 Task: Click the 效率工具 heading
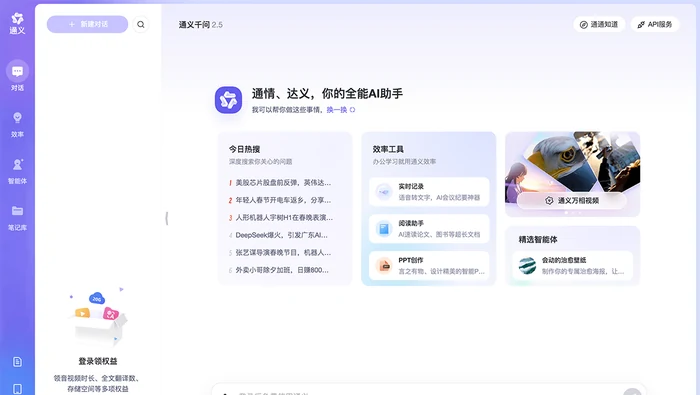pos(388,149)
